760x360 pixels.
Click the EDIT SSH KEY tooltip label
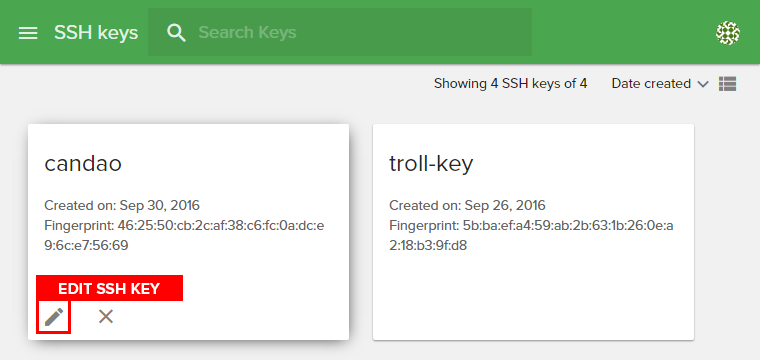[110, 288]
